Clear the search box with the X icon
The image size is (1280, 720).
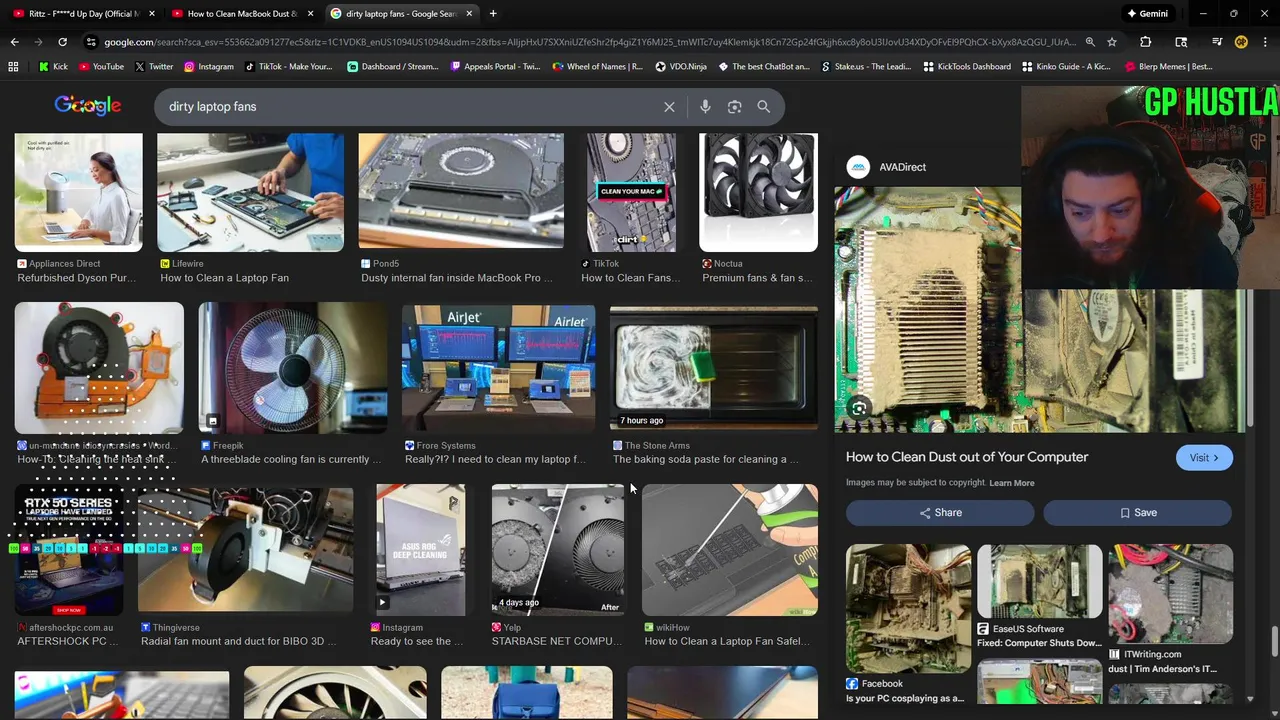click(x=669, y=107)
